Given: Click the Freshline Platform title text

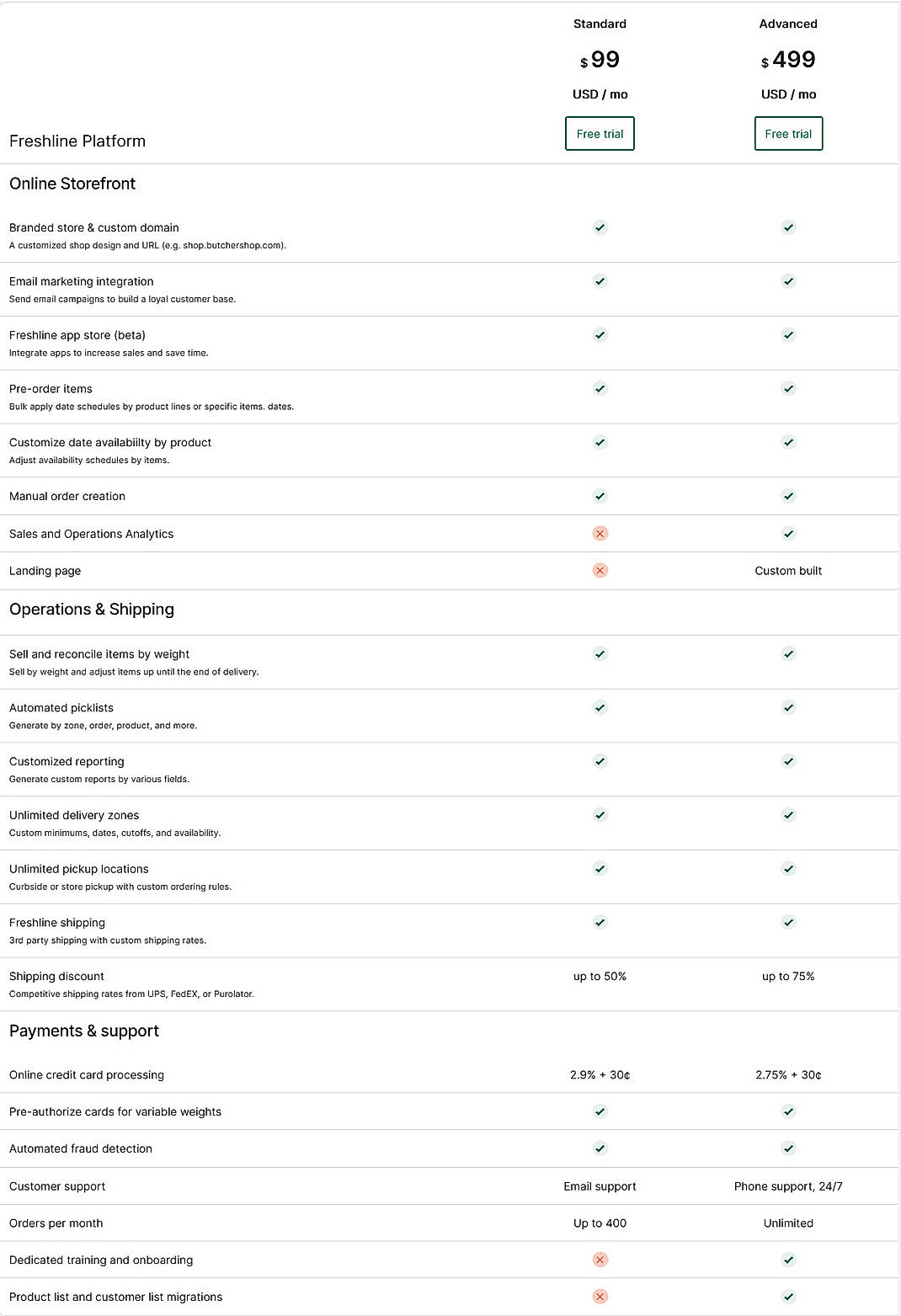Looking at the screenshot, I should pos(77,141).
